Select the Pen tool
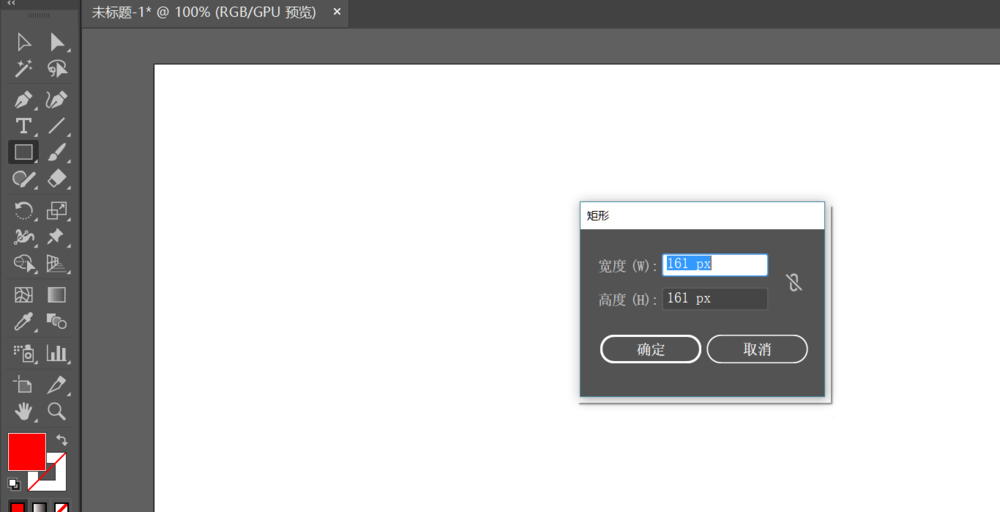The height and width of the screenshot is (512, 1000). coord(24,100)
